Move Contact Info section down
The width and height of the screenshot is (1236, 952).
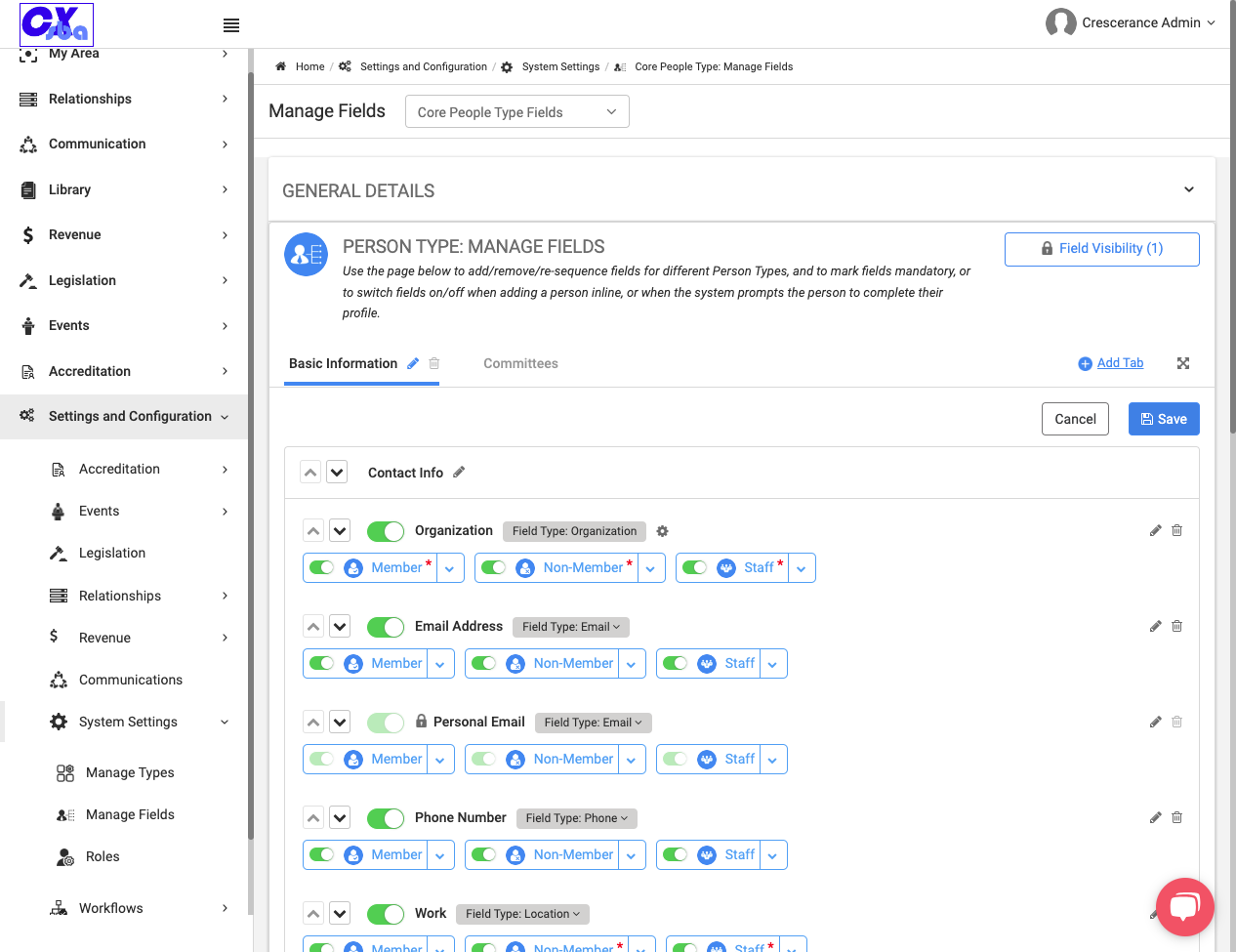[337, 473]
